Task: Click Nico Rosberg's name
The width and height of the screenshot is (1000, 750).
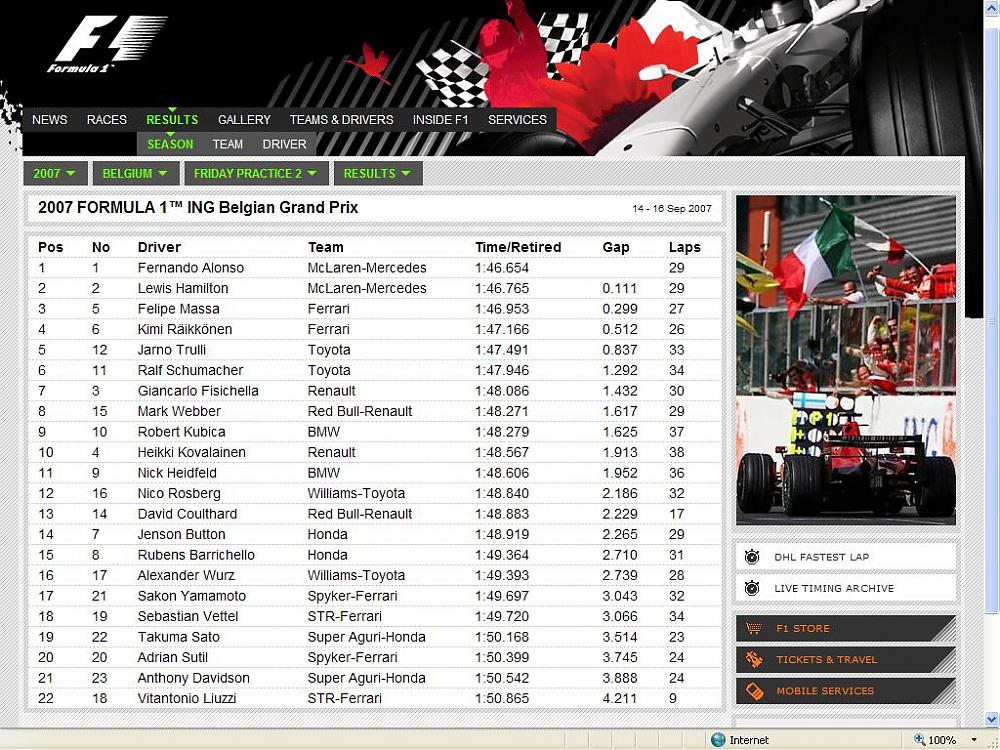Action: 179,493
